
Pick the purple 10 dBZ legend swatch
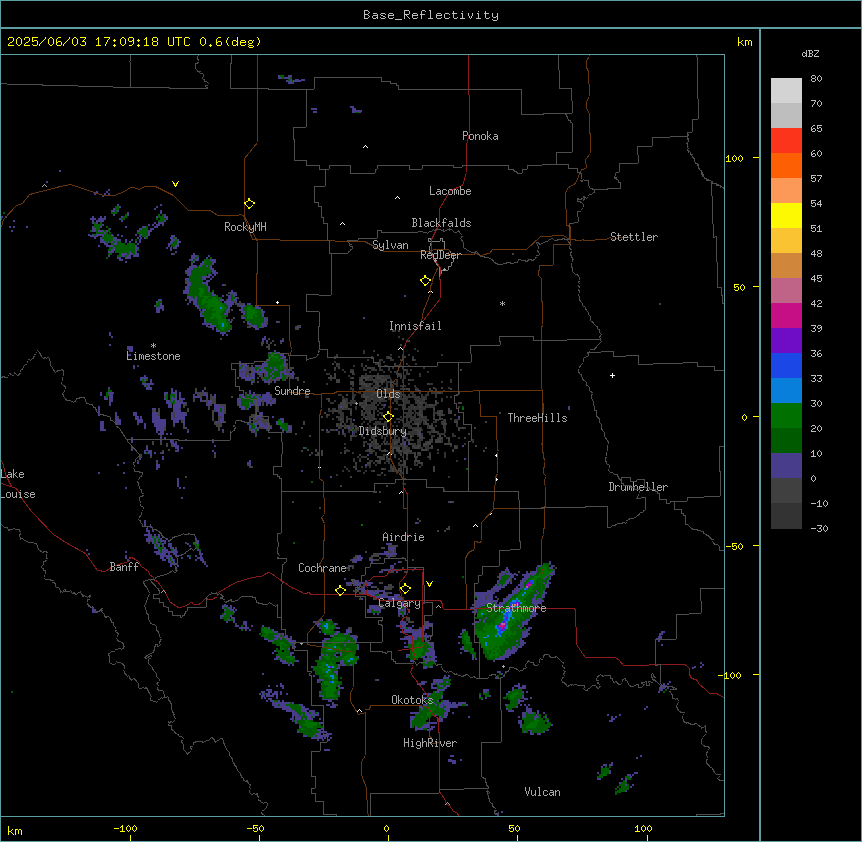786,466
